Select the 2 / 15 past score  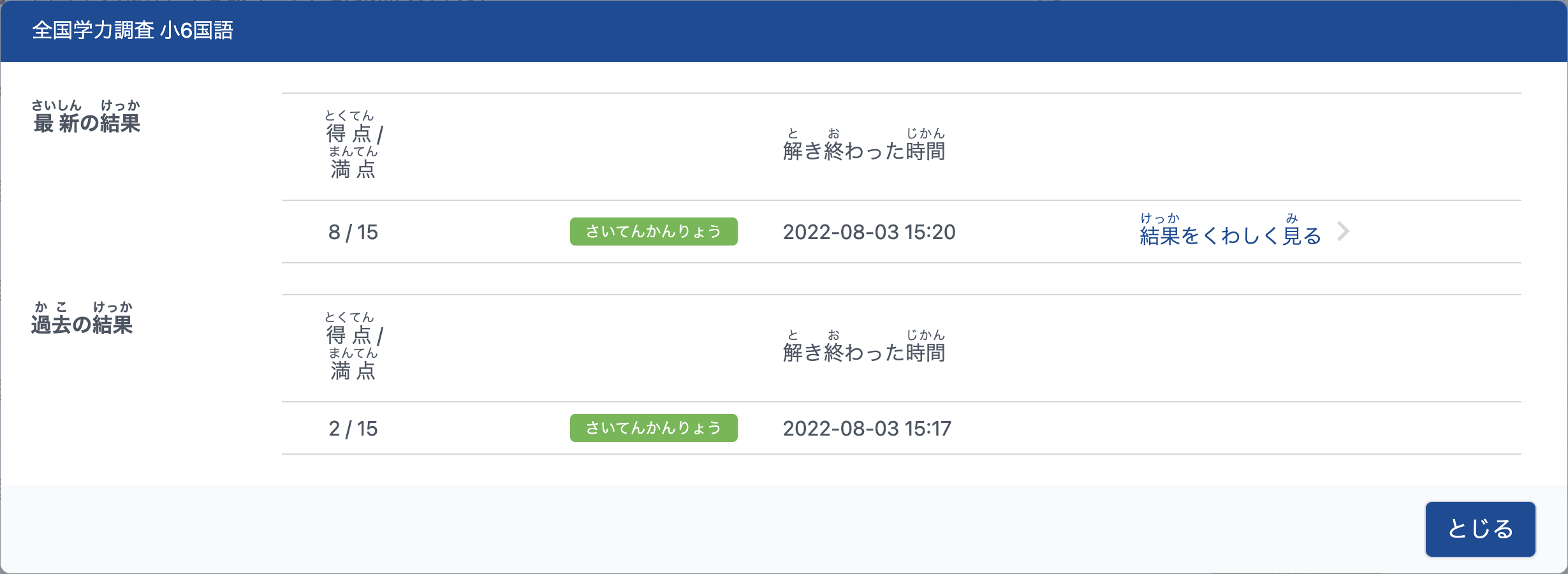[353, 429]
